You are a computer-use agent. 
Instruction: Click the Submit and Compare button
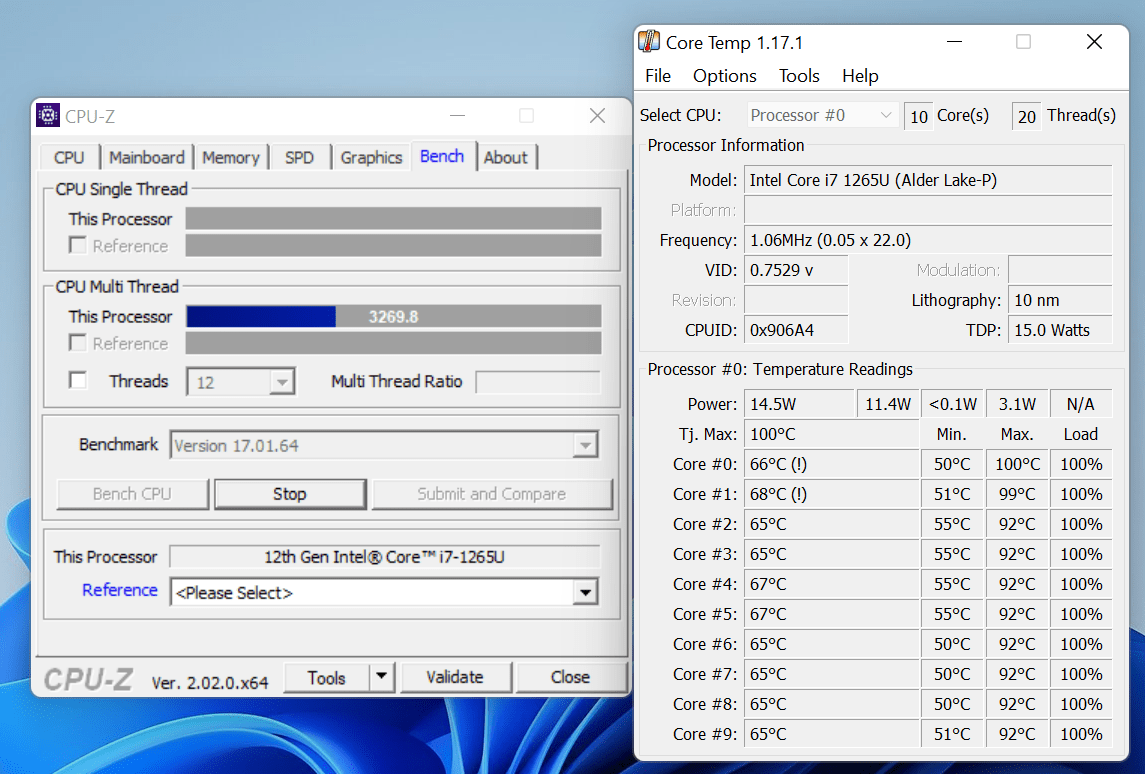click(491, 494)
